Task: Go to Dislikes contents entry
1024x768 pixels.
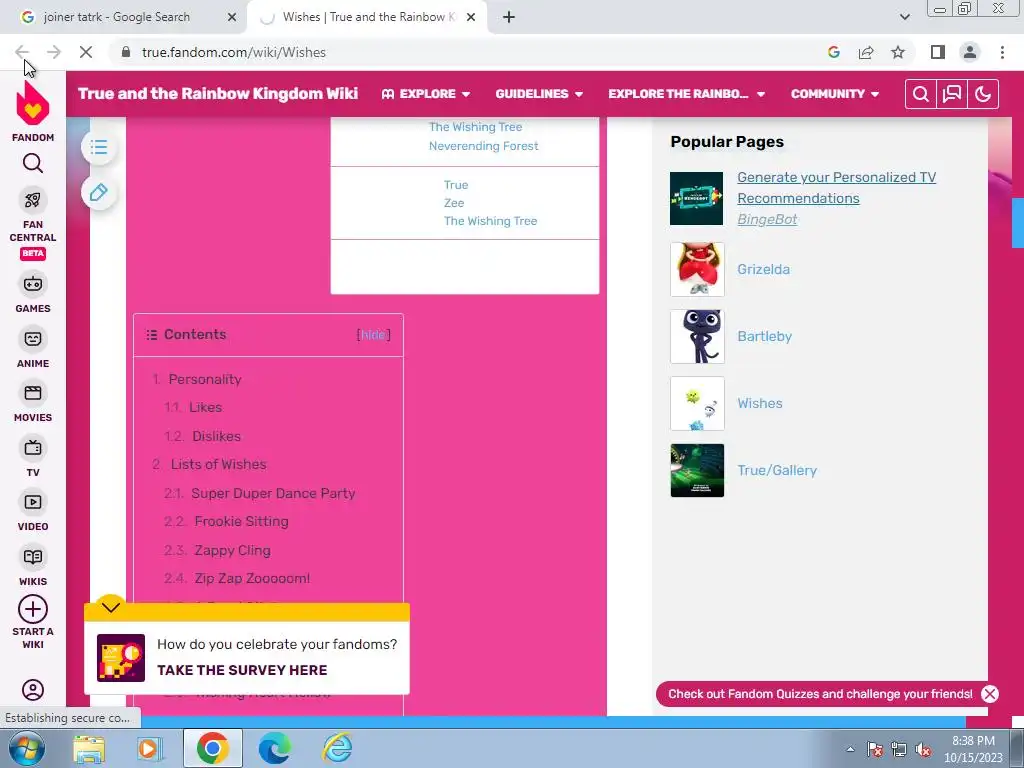Action: 216,436
